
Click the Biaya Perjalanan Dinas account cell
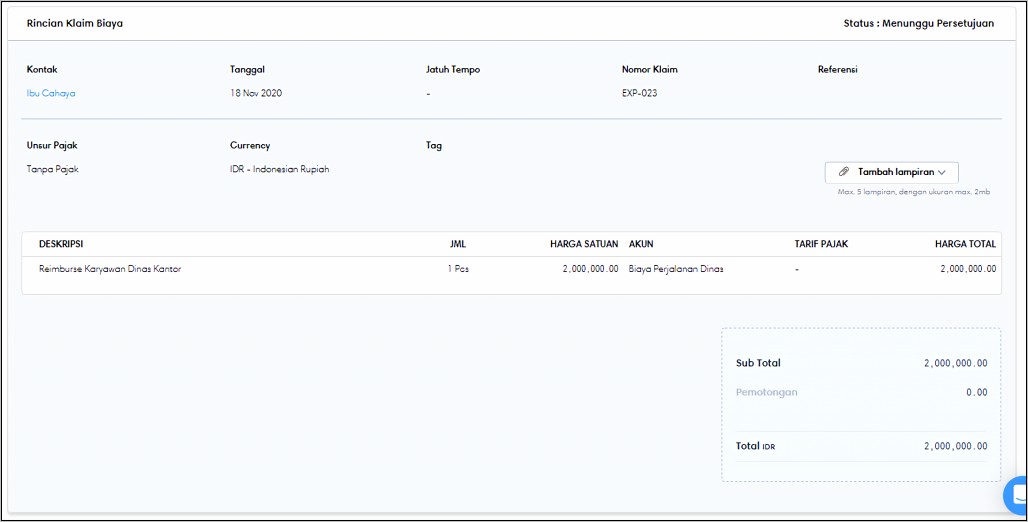[x=676, y=269]
